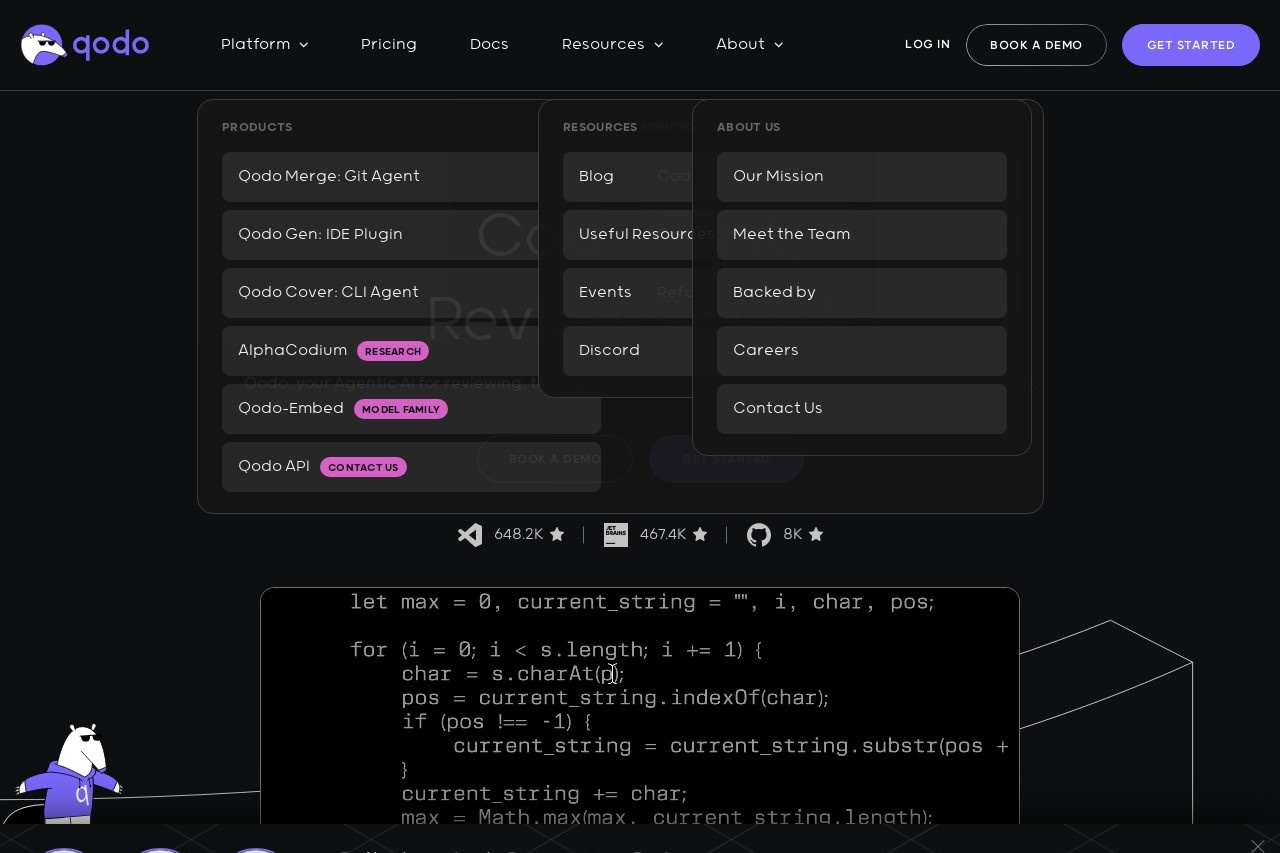This screenshot has height=853, width=1280.
Task: Click the Qodo logo in header
Action: pos(85,45)
